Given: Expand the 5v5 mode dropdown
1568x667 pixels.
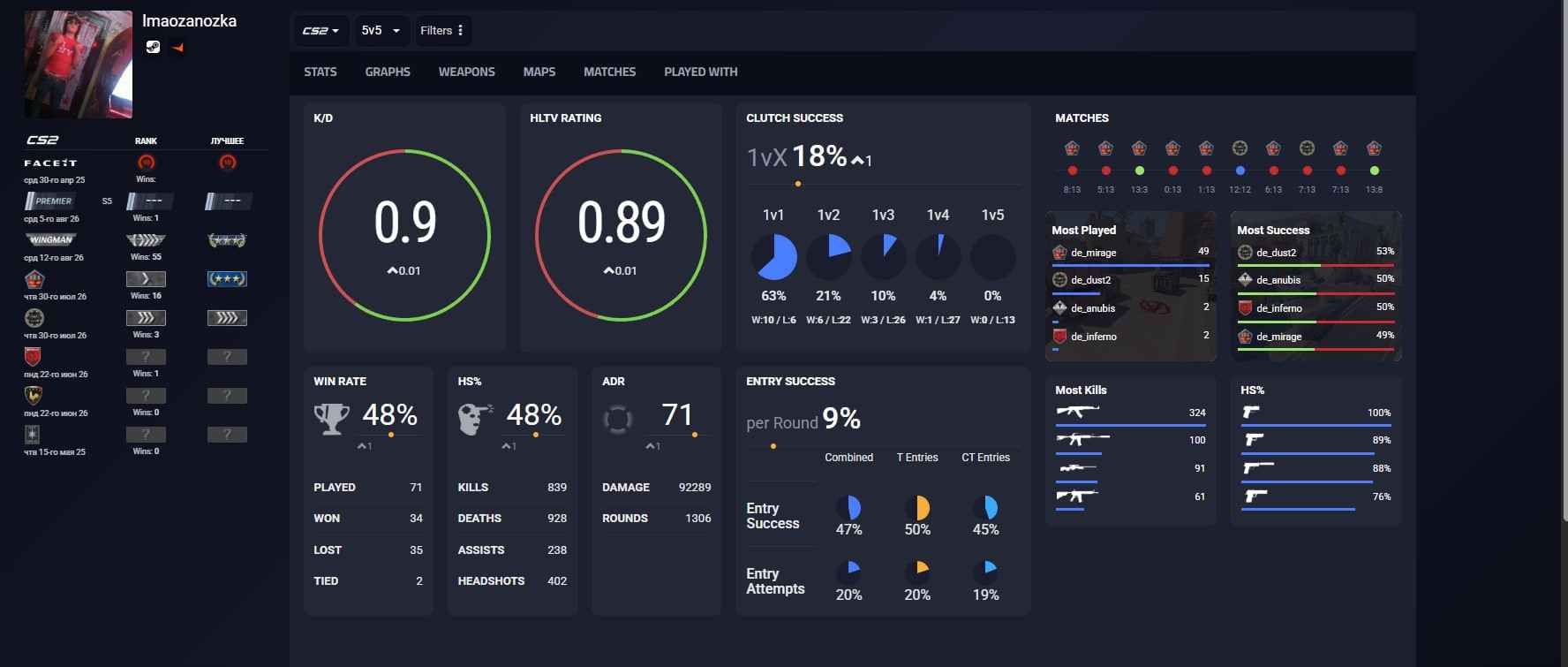Looking at the screenshot, I should pos(381,31).
